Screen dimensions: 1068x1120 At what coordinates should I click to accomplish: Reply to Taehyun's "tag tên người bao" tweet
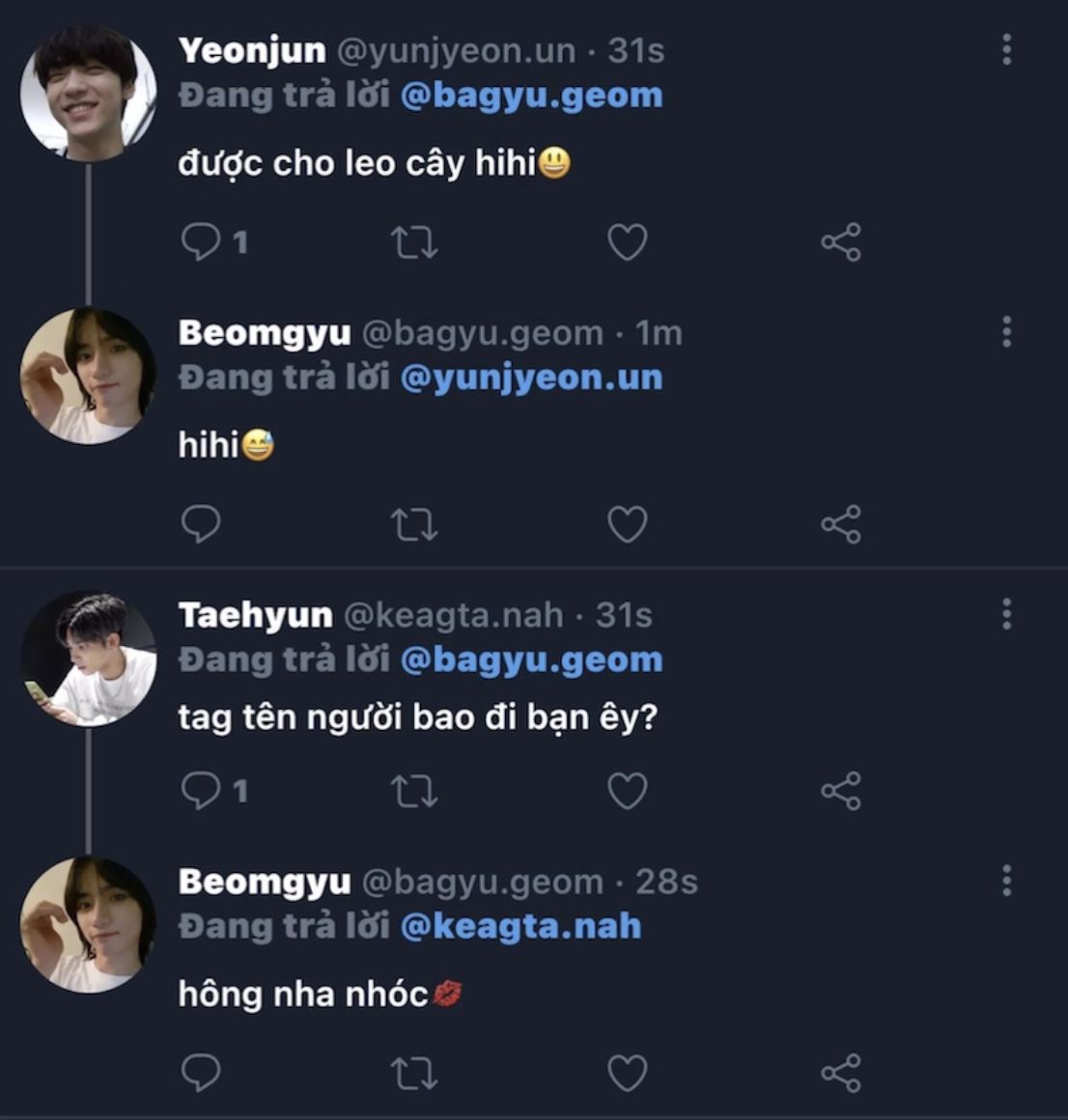click(201, 792)
